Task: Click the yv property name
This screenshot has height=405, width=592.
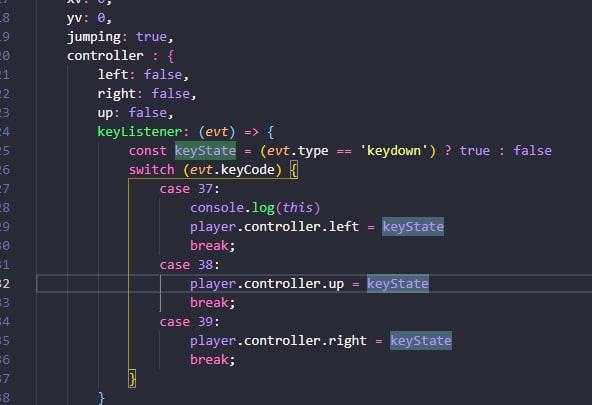Action: (75, 18)
